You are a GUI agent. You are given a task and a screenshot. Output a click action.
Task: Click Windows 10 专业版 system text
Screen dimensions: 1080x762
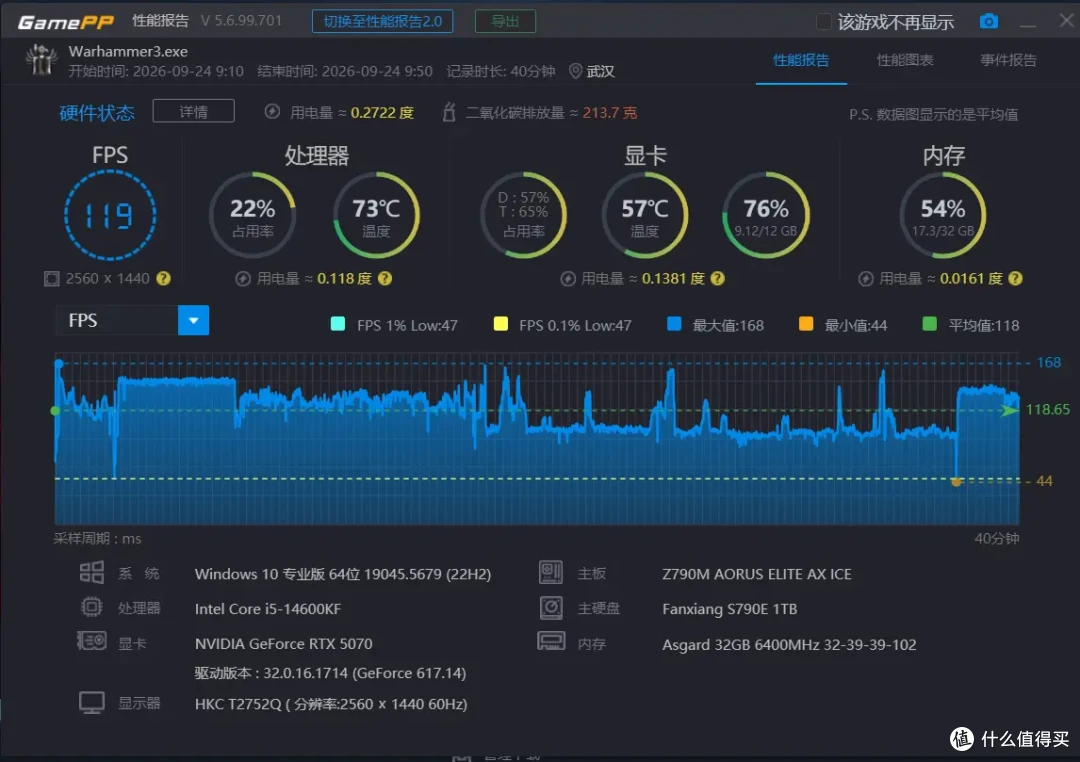342,574
